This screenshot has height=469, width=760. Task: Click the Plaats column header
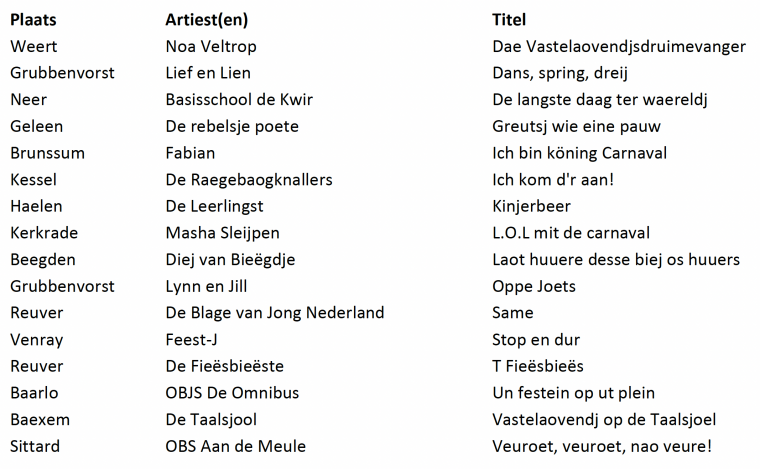pyautogui.click(x=33, y=20)
